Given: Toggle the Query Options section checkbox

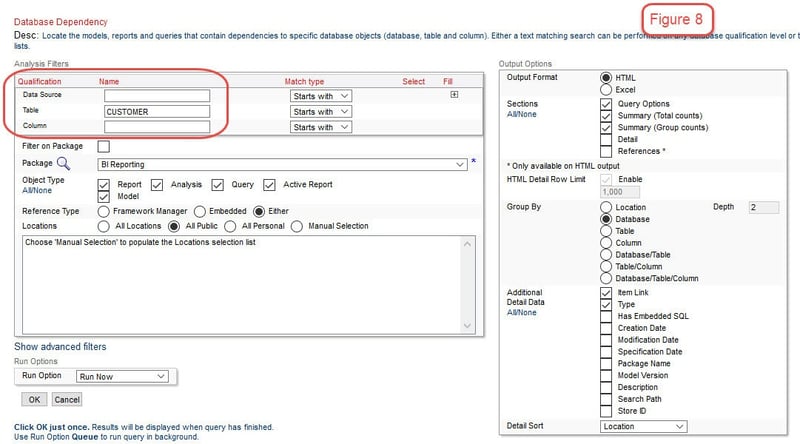Looking at the screenshot, I should (606, 104).
